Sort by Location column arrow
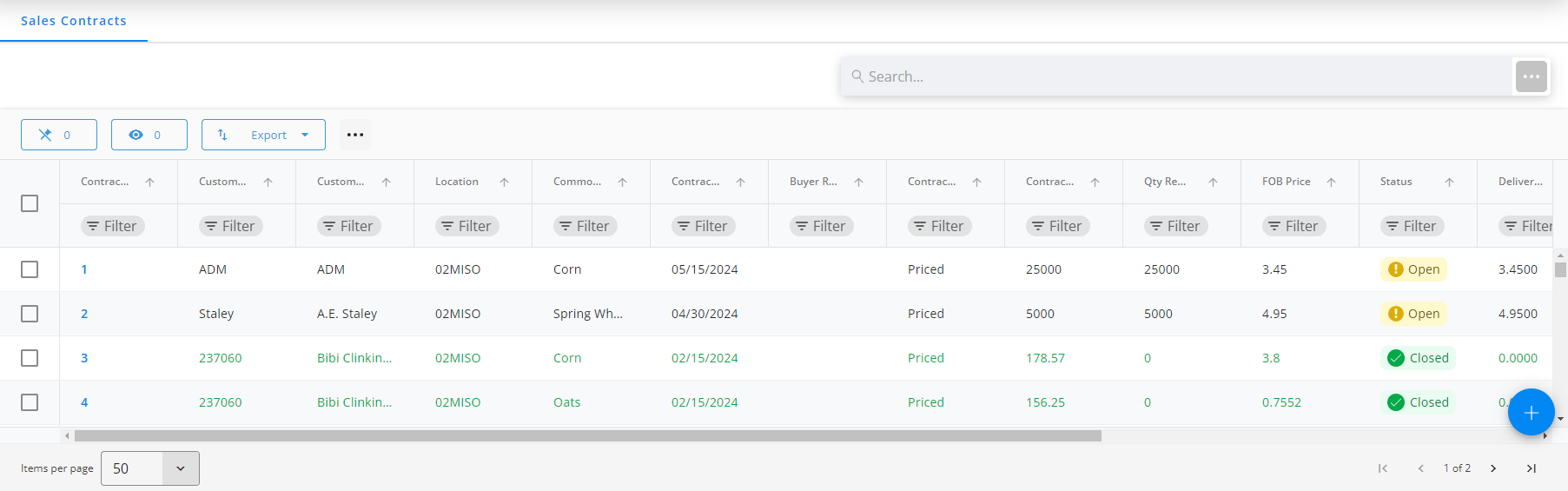Image resolution: width=1568 pixels, height=491 pixels. coord(505,182)
